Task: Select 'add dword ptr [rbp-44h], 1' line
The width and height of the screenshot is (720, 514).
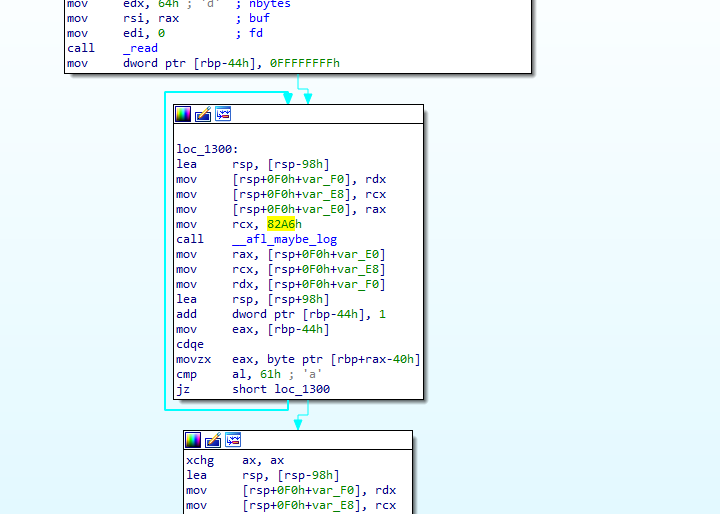Action: click(x=281, y=314)
